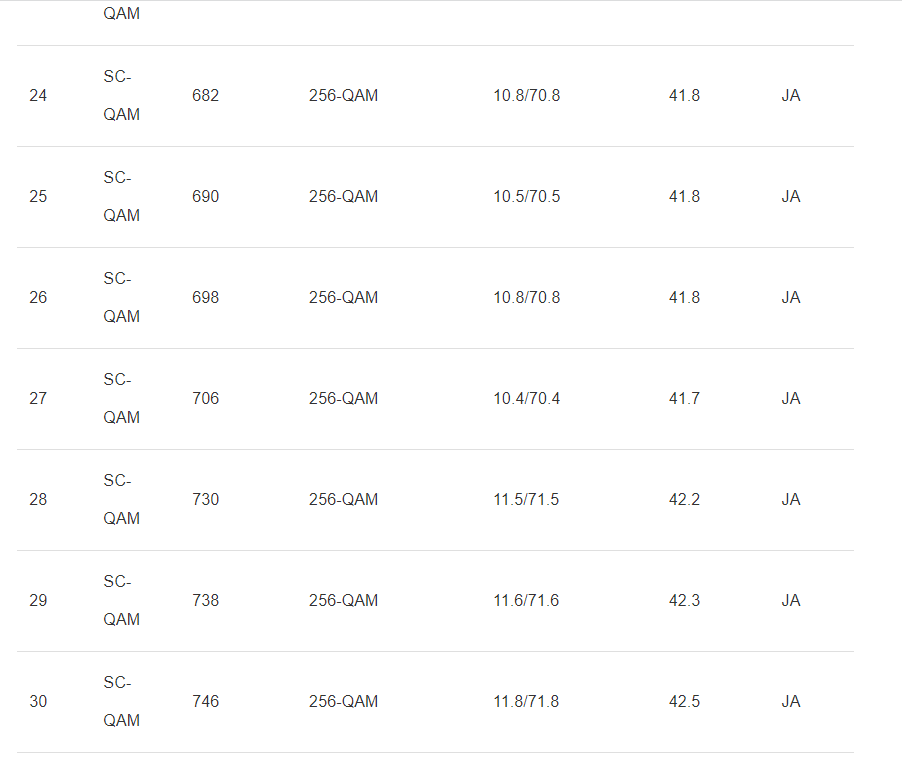
Task: Click frequency value 730
Action: [x=205, y=500]
